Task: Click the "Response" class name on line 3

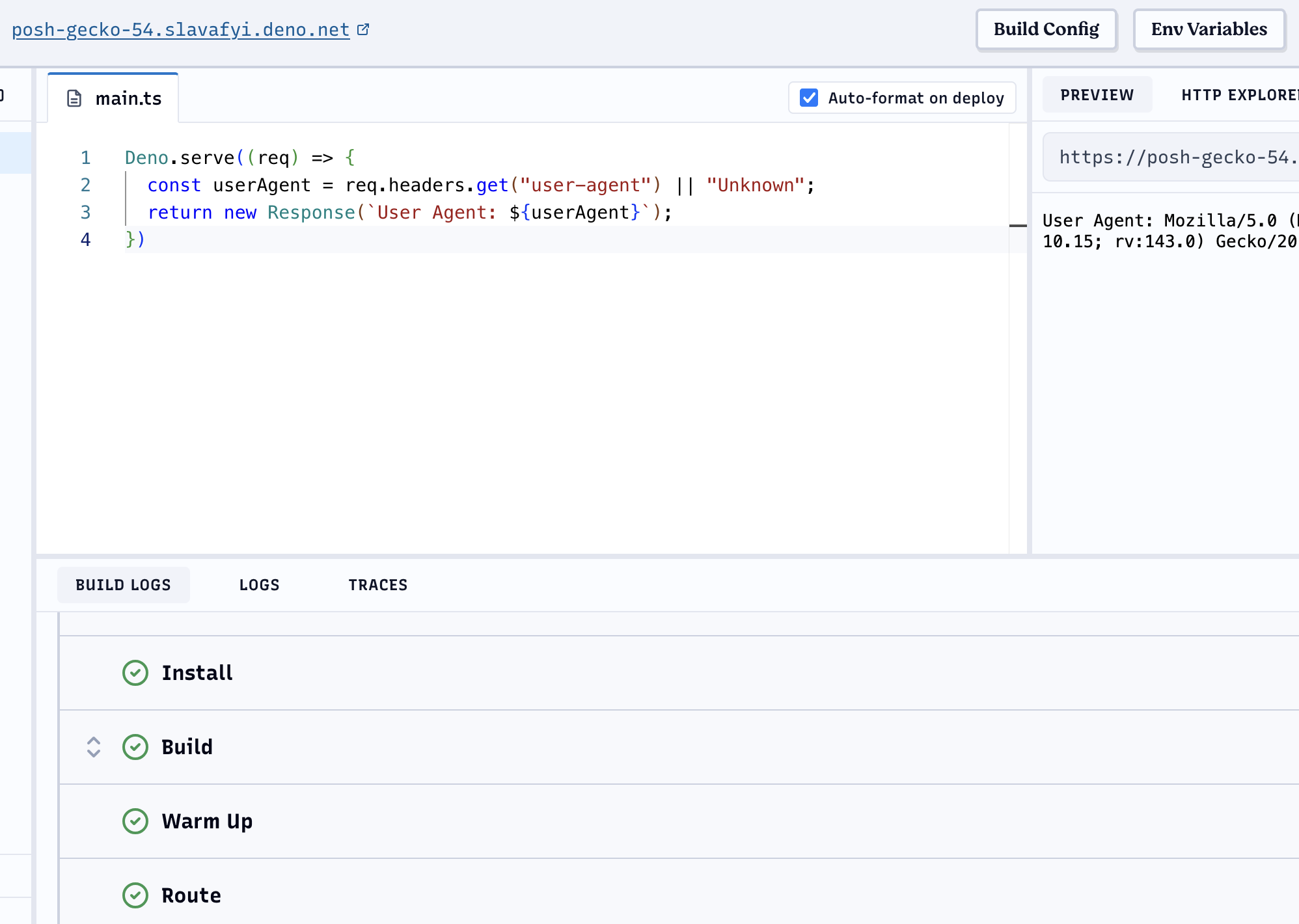Action: [311, 212]
